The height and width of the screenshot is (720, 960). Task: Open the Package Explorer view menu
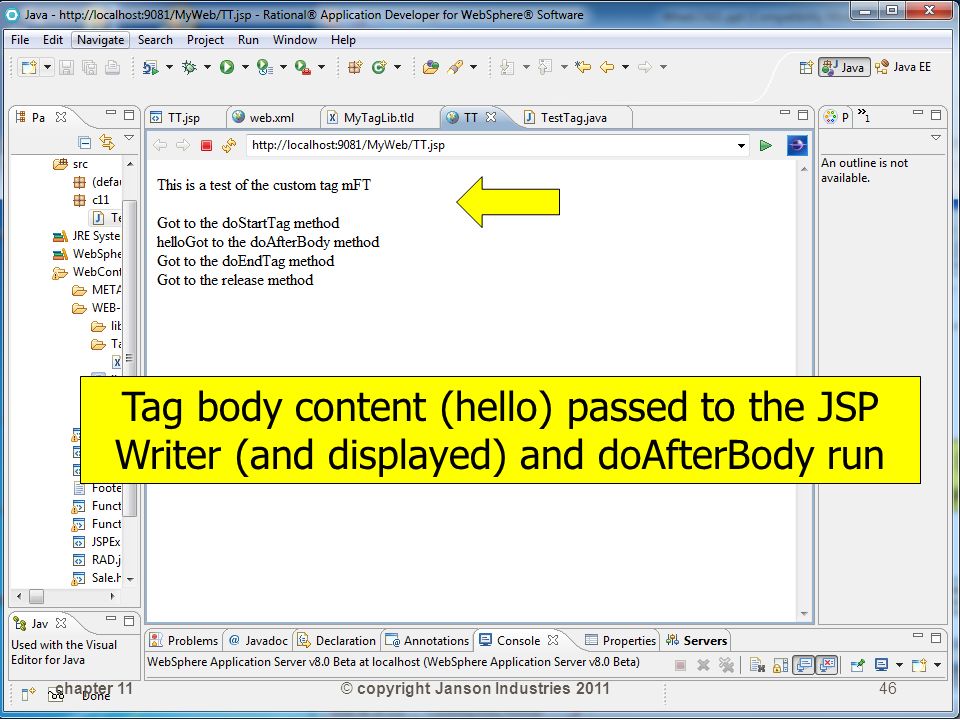tap(129, 138)
